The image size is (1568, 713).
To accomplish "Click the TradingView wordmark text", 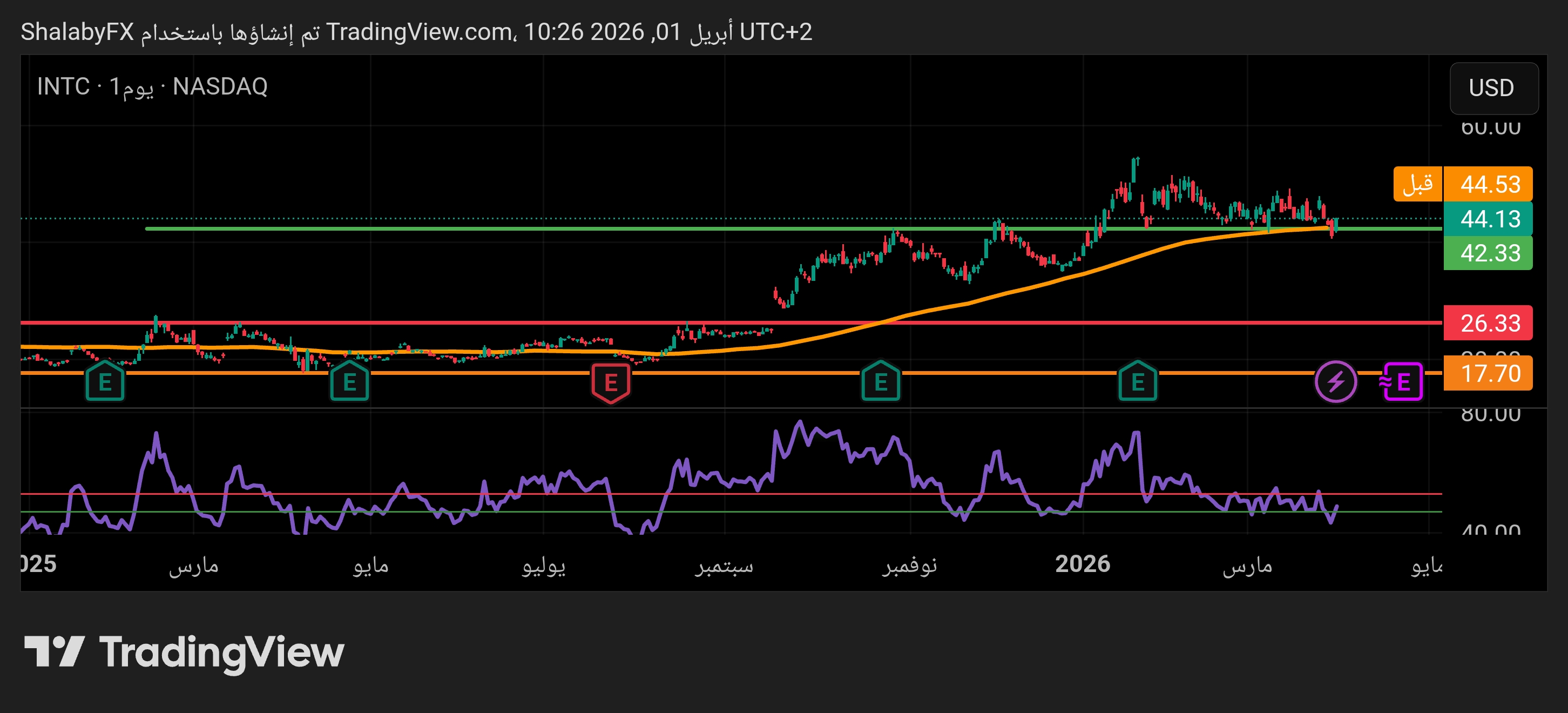I will 222,652.
